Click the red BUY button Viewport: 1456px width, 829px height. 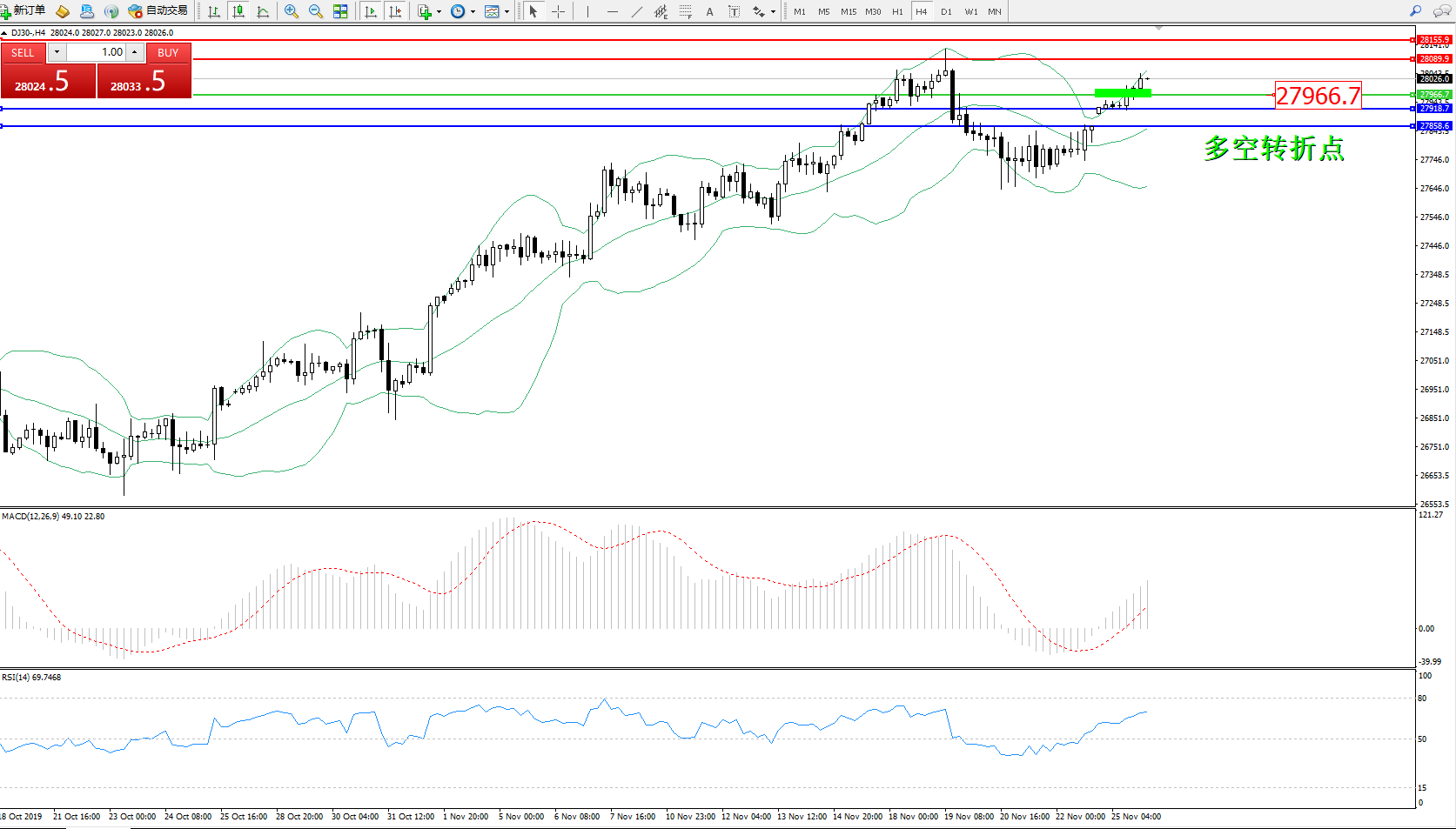(168, 52)
